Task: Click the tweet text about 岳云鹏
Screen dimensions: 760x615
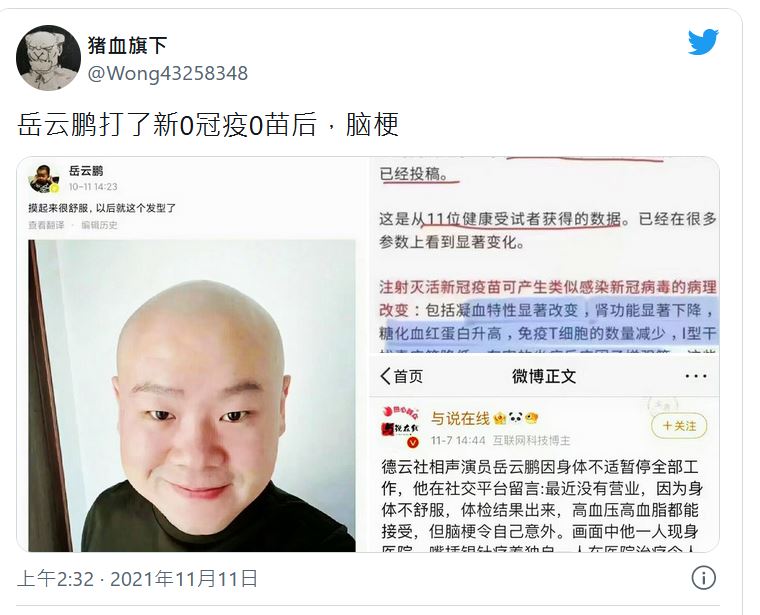Action: point(208,124)
